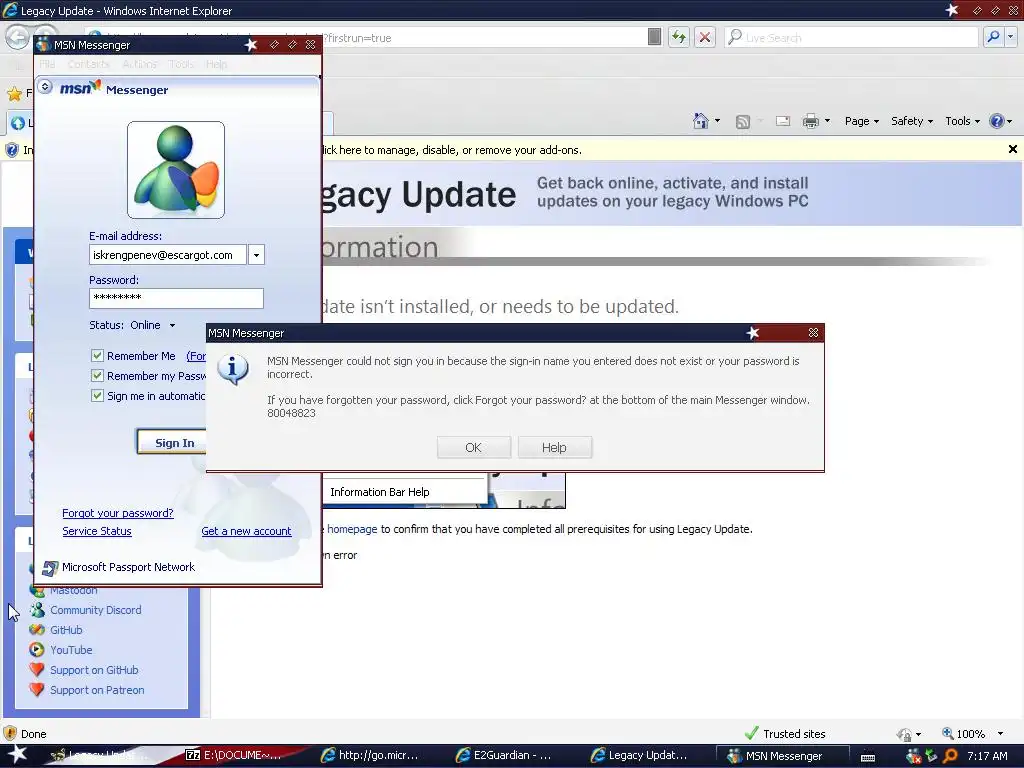
Task: Toggle the Remember Me checkbox
Action: point(97,356)
